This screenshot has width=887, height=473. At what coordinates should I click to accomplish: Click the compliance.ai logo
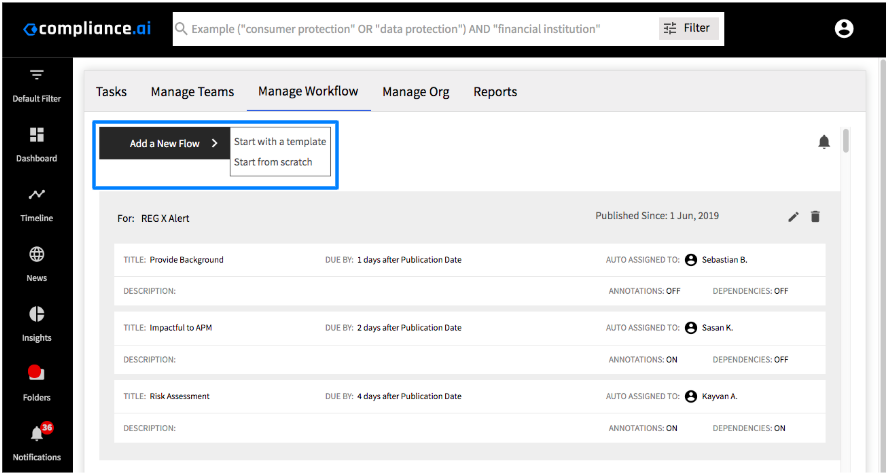click(87, 29)
